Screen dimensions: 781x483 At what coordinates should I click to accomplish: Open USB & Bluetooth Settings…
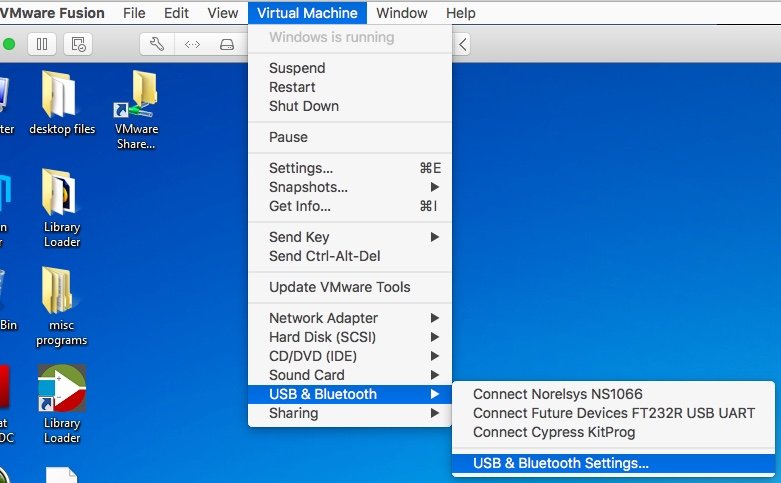[613, 463]
